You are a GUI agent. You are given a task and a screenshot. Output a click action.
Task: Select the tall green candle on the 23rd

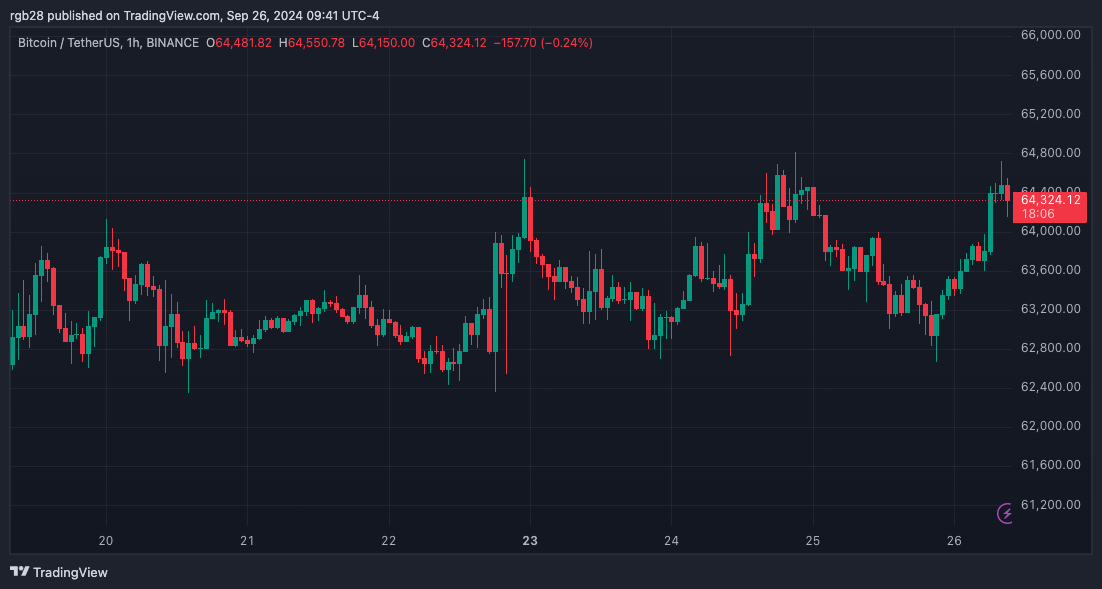tap(524, 210)
